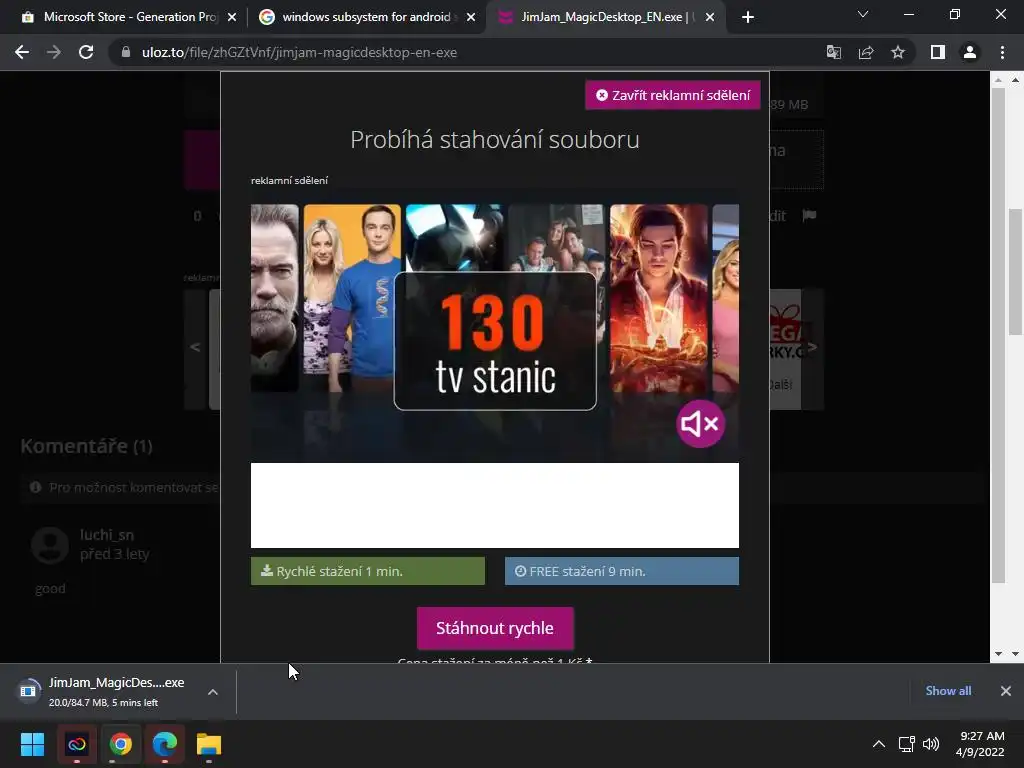Show all downloads
This screenshot has height=768, width=1024.
coord(948,691)
